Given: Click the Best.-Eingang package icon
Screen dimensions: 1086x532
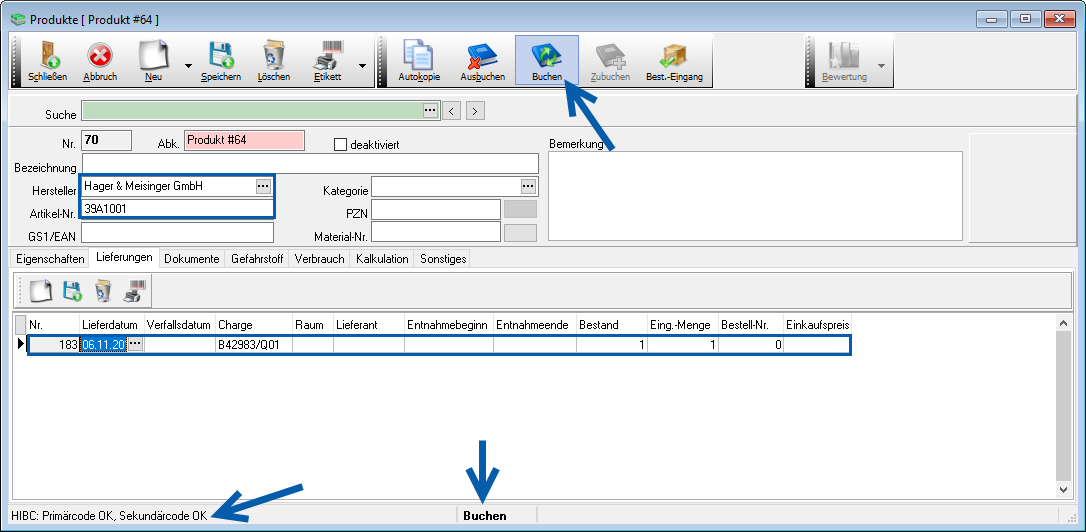Looking at the screenshot, I should pos(674,61).
